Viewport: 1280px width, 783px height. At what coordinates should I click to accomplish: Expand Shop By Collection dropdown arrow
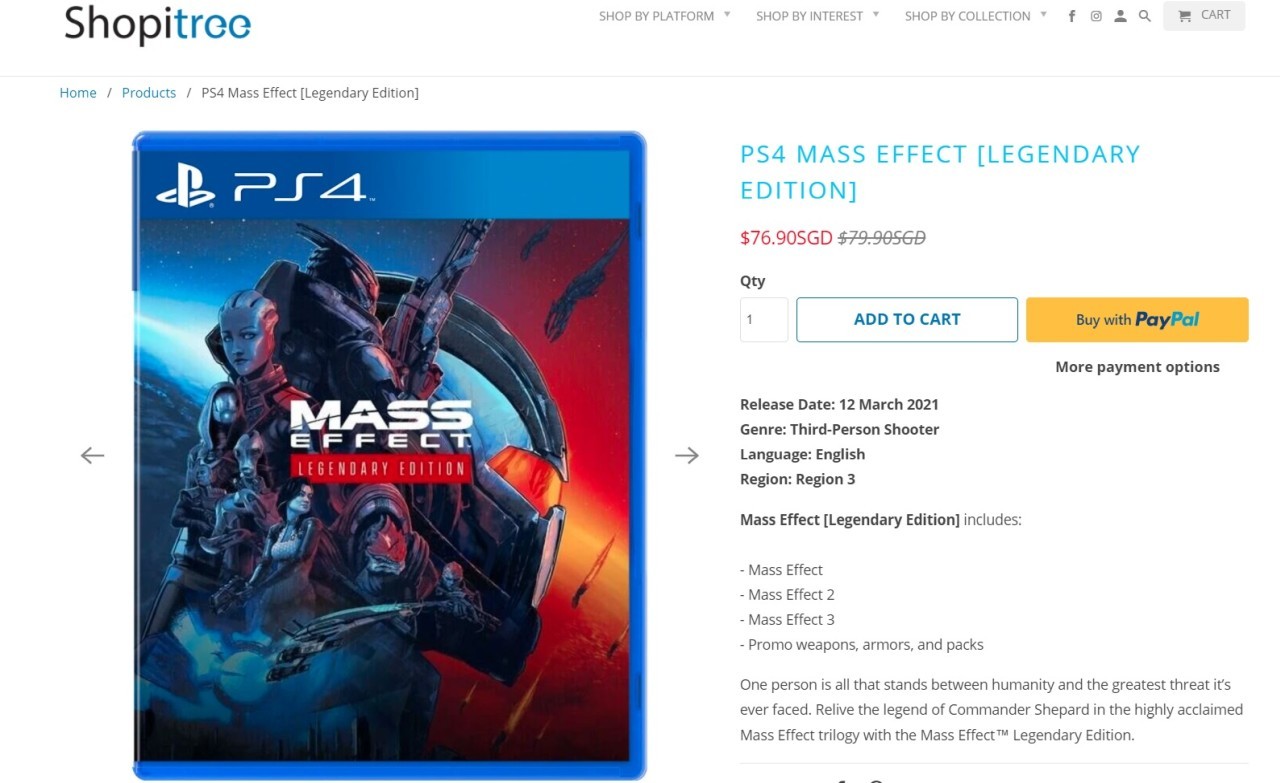pos(1043,15)
